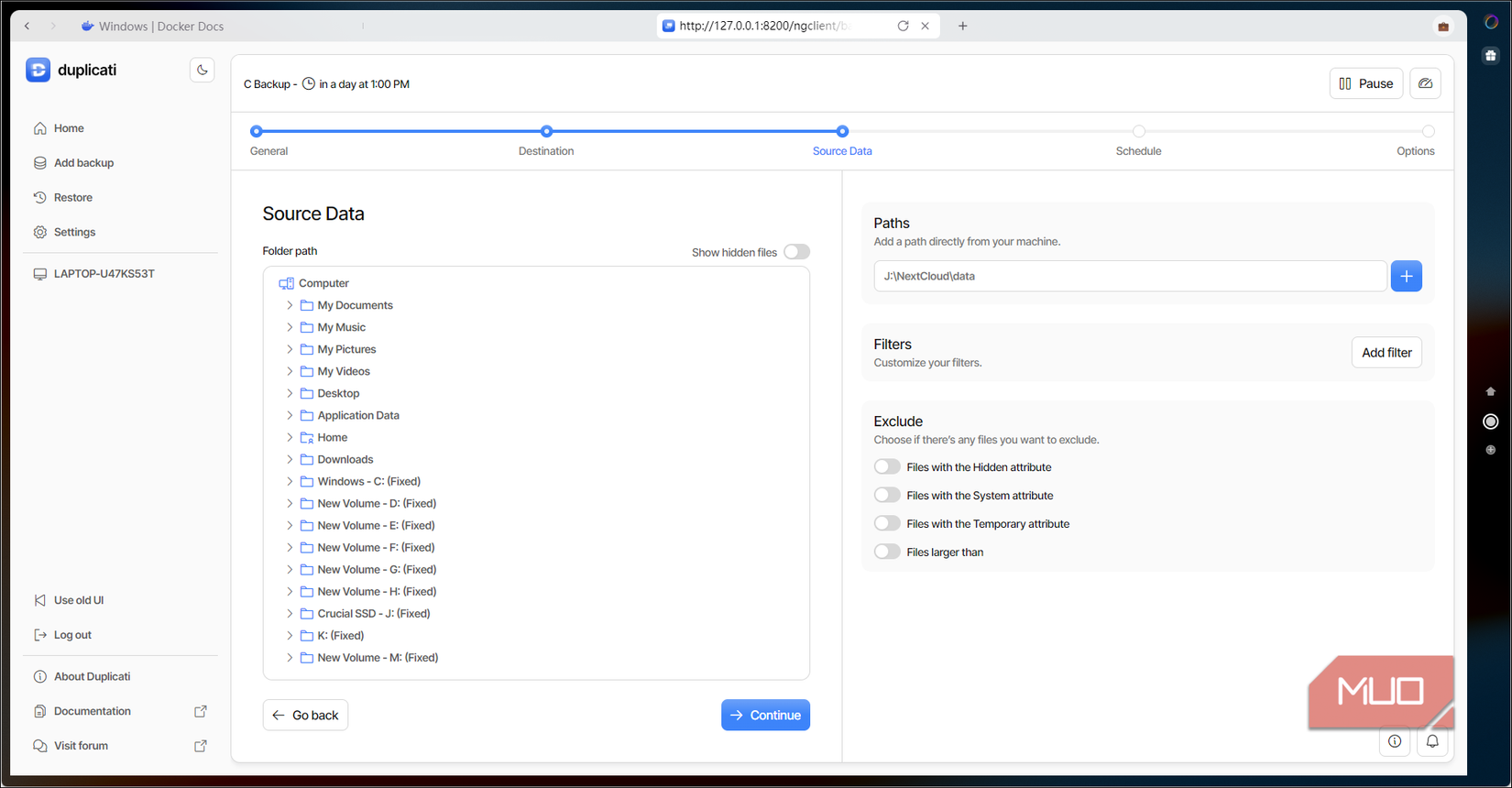Click the LAPTOP-U47KS53T monitor icon
The image size is (1512, 788).
pos(39,274)
